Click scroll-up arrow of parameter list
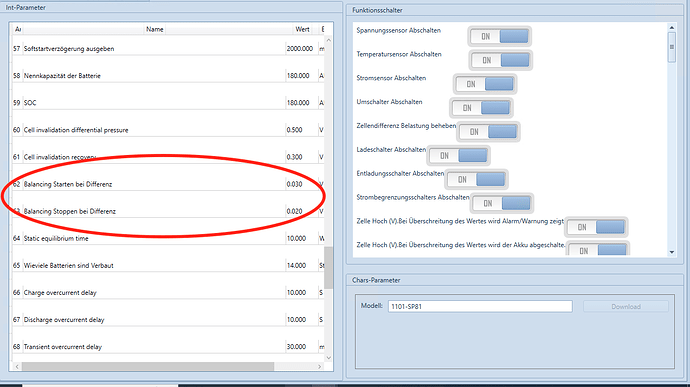 328,40
